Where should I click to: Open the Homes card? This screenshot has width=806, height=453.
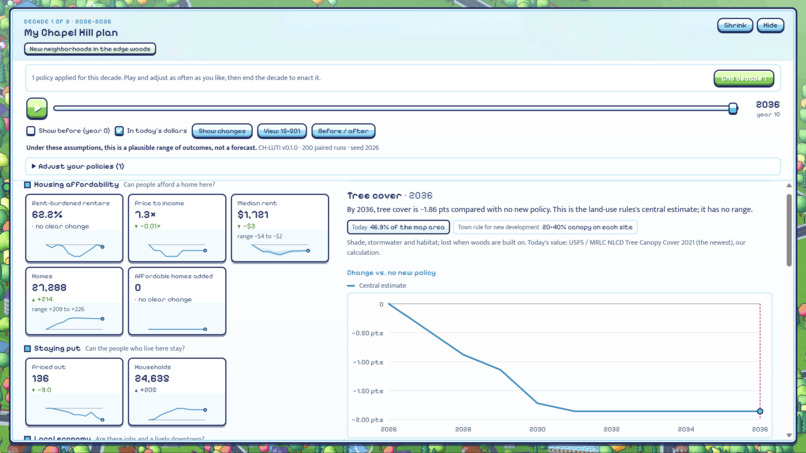click(74, 301)
